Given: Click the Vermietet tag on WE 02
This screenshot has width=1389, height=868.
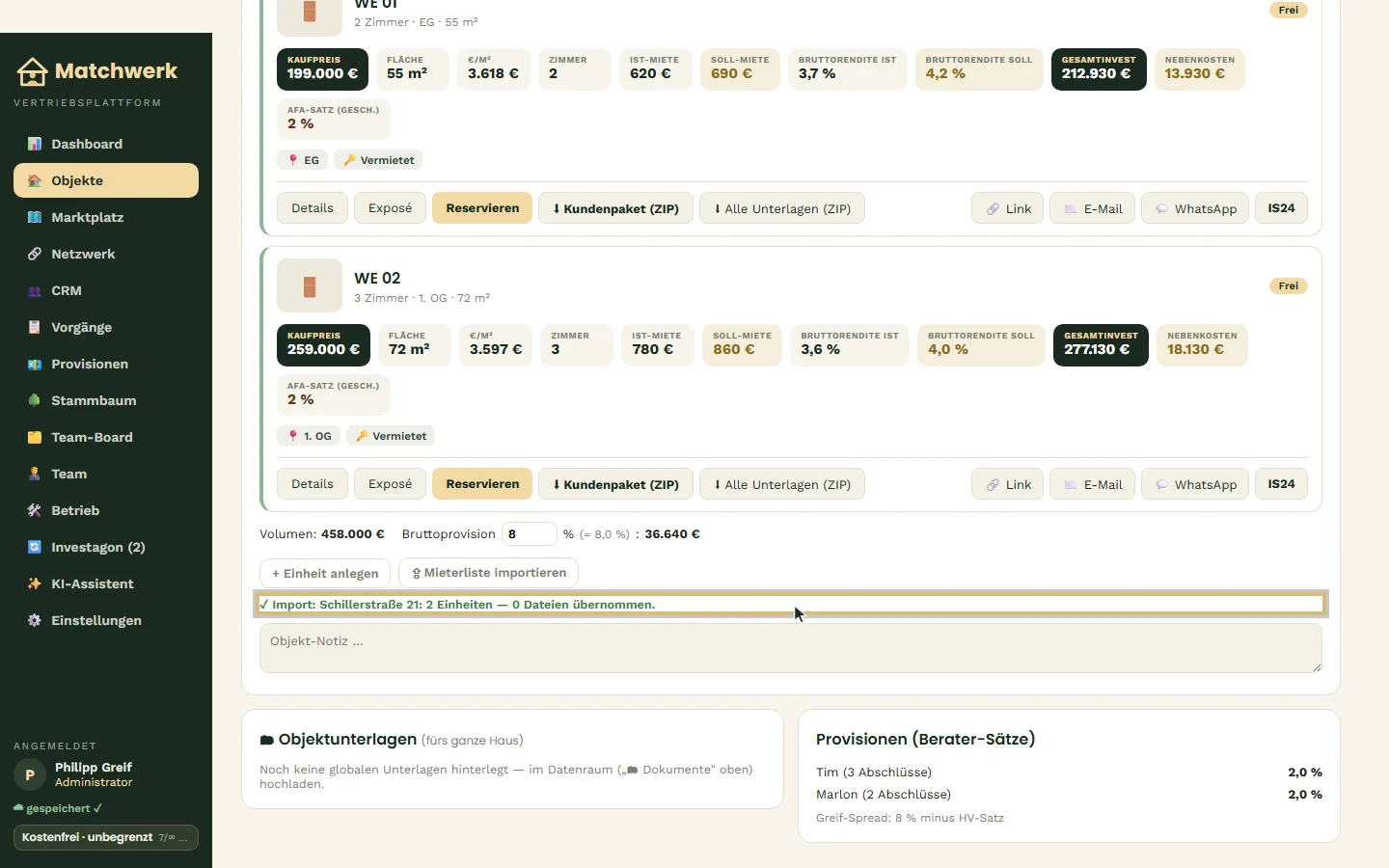Looking at the screenshot, I should coord(391,436).
